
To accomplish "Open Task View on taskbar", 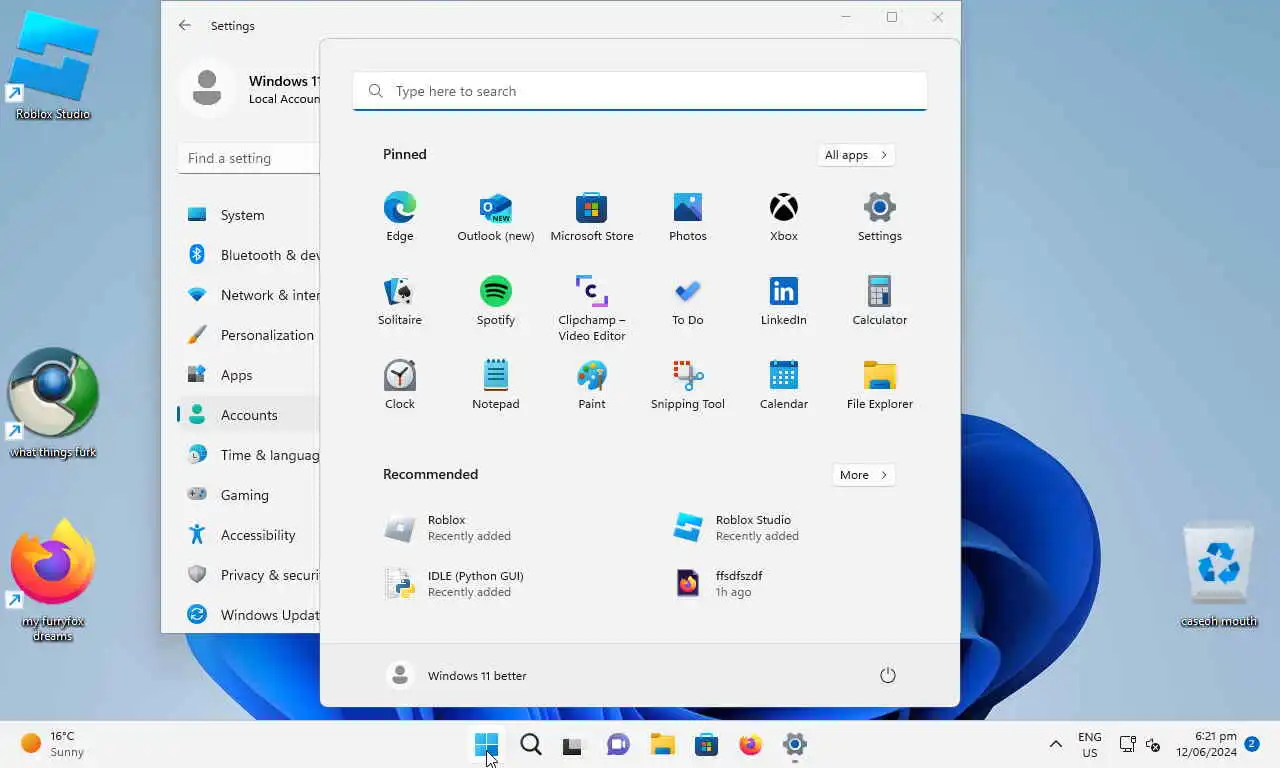I will point(572,745).
